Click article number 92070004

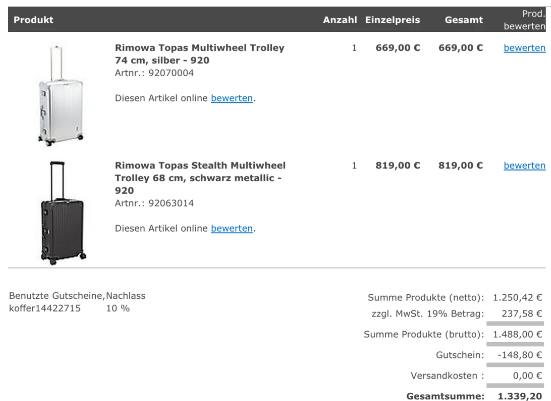(171, 73)
